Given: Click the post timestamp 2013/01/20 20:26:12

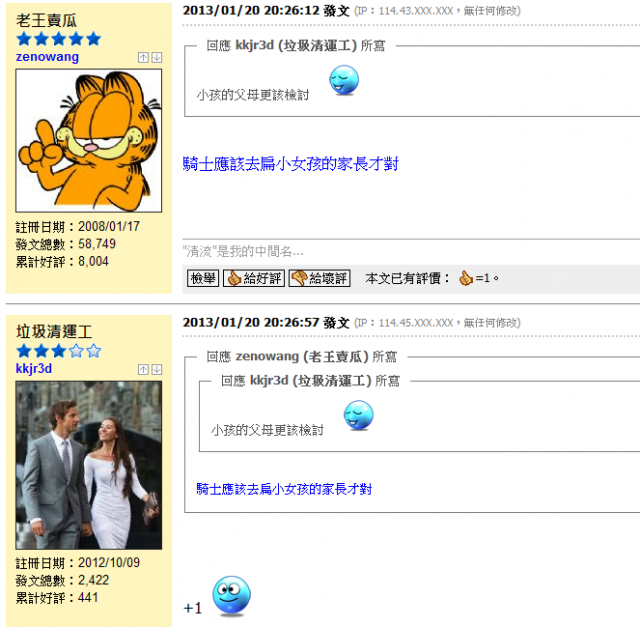Looking at the screenshot, I should [x=251, y=11].
